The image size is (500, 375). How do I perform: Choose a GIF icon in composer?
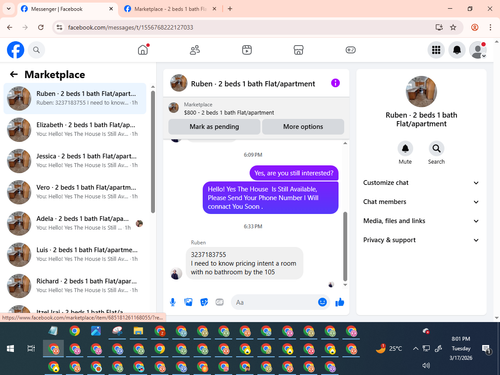[x=219, y=302]
